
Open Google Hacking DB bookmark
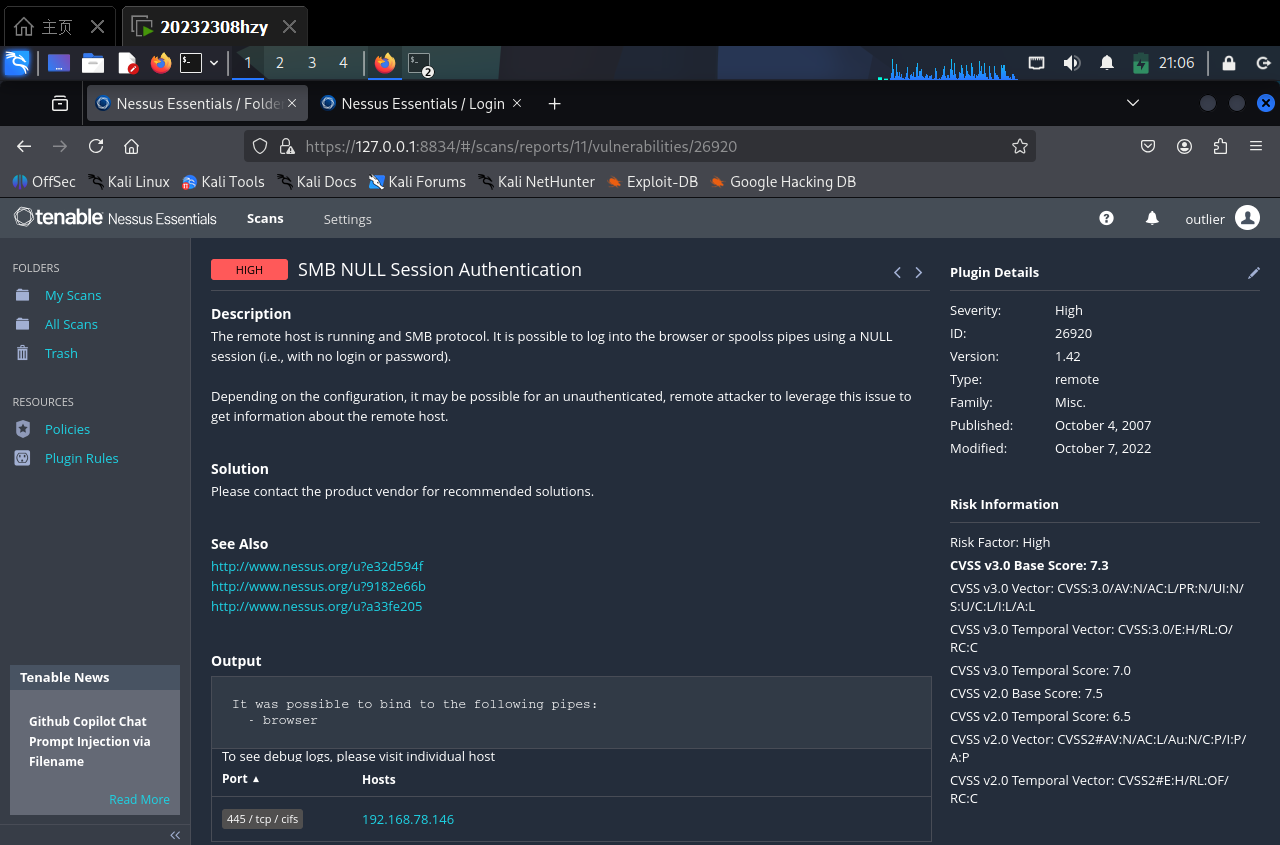coord(783,182)
